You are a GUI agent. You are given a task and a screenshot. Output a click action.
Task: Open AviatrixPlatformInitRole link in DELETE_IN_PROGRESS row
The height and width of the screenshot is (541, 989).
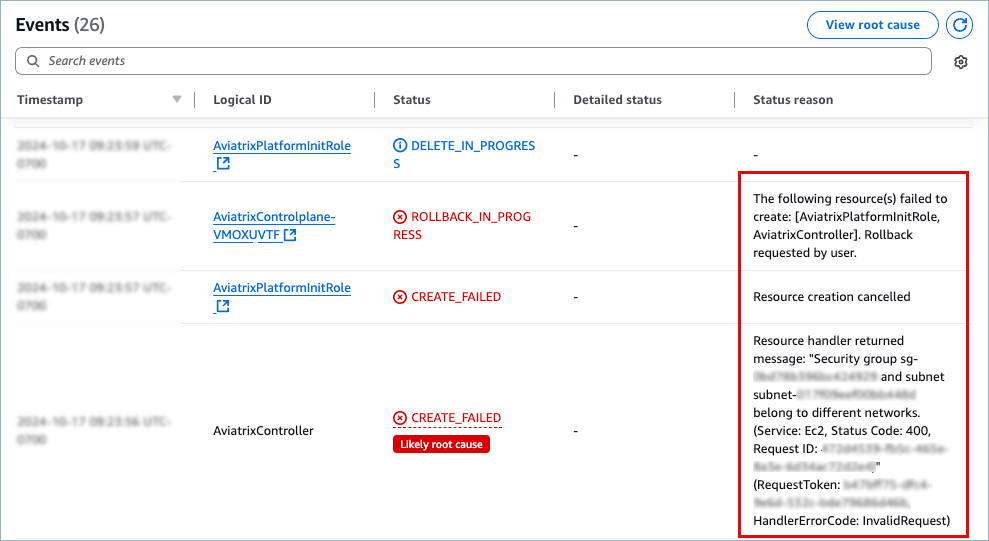click(282, 146)
